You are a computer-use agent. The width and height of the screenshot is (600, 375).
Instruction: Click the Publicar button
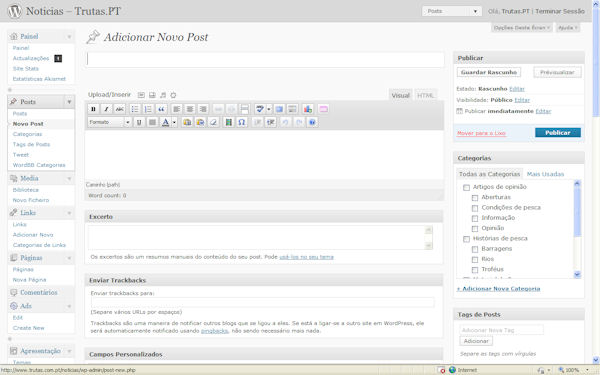[558, 133]
